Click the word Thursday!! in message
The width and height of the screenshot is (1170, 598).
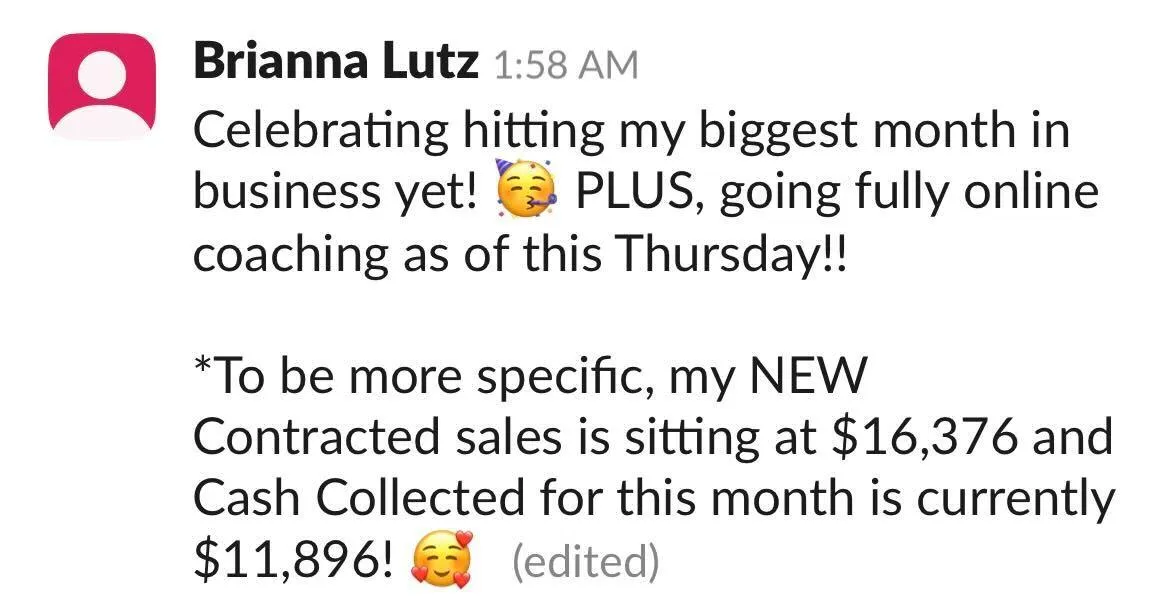pos(734,253)
